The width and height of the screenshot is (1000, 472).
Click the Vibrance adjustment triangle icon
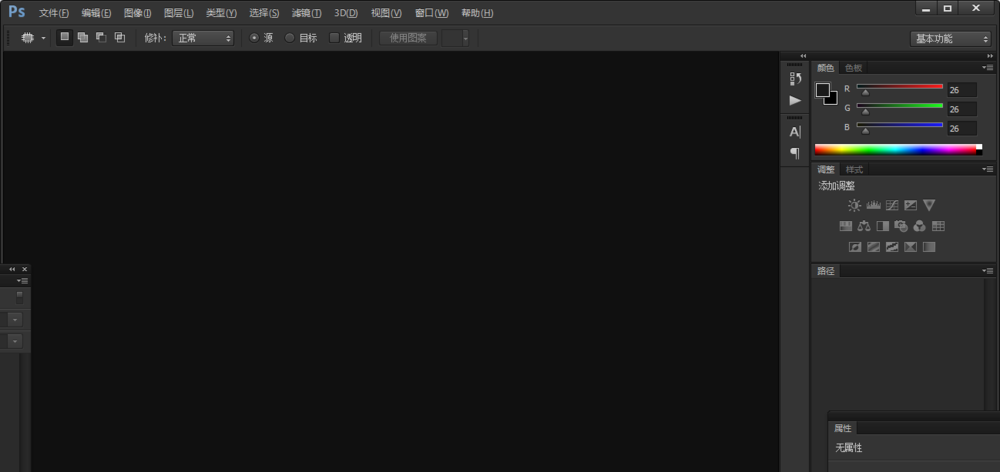[x=929, y=205]
